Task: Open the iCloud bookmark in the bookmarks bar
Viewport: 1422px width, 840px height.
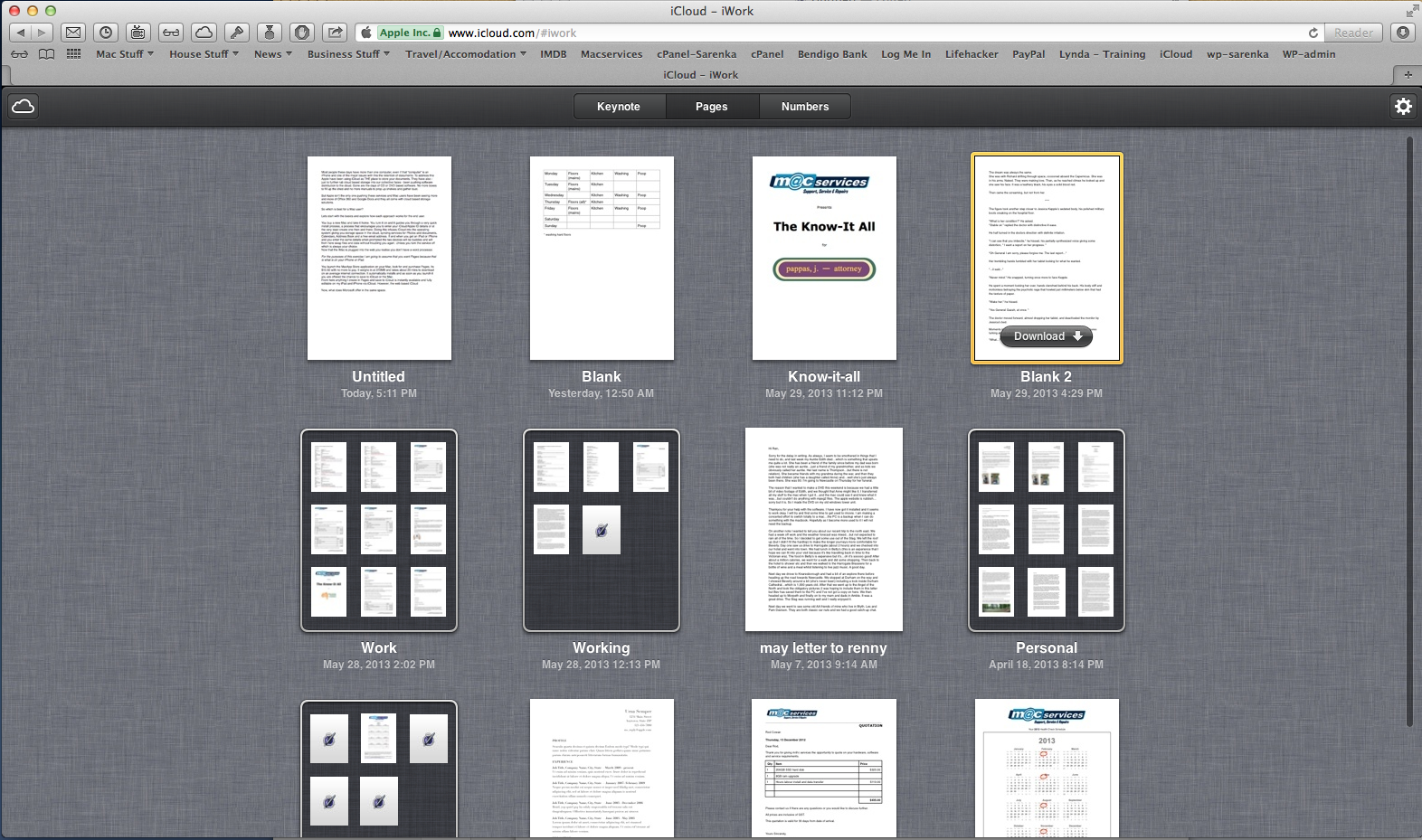Action: pos(1176,54)
